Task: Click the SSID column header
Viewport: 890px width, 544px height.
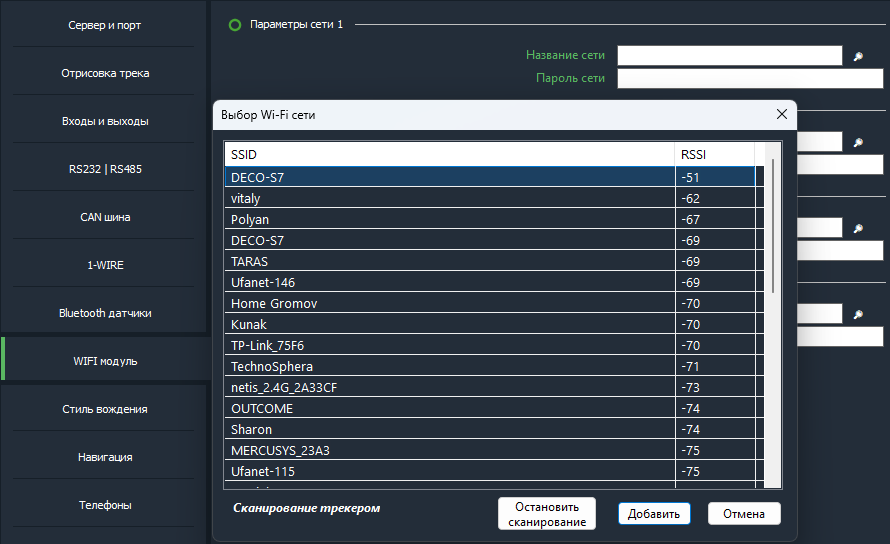Action: point(450,154)
